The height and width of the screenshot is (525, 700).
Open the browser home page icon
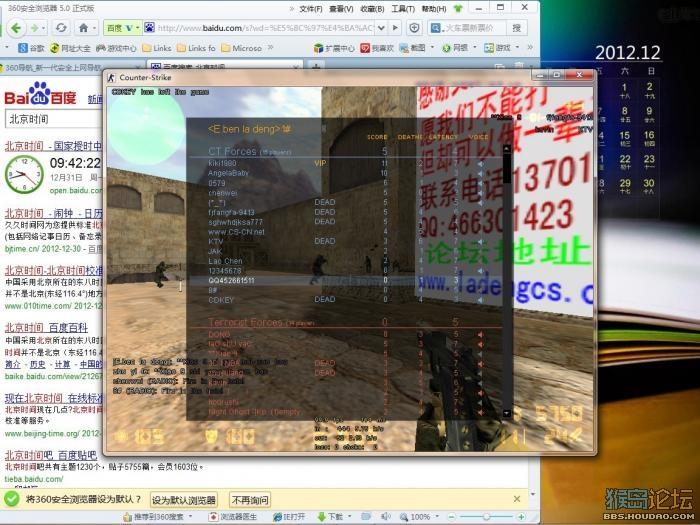83,28
